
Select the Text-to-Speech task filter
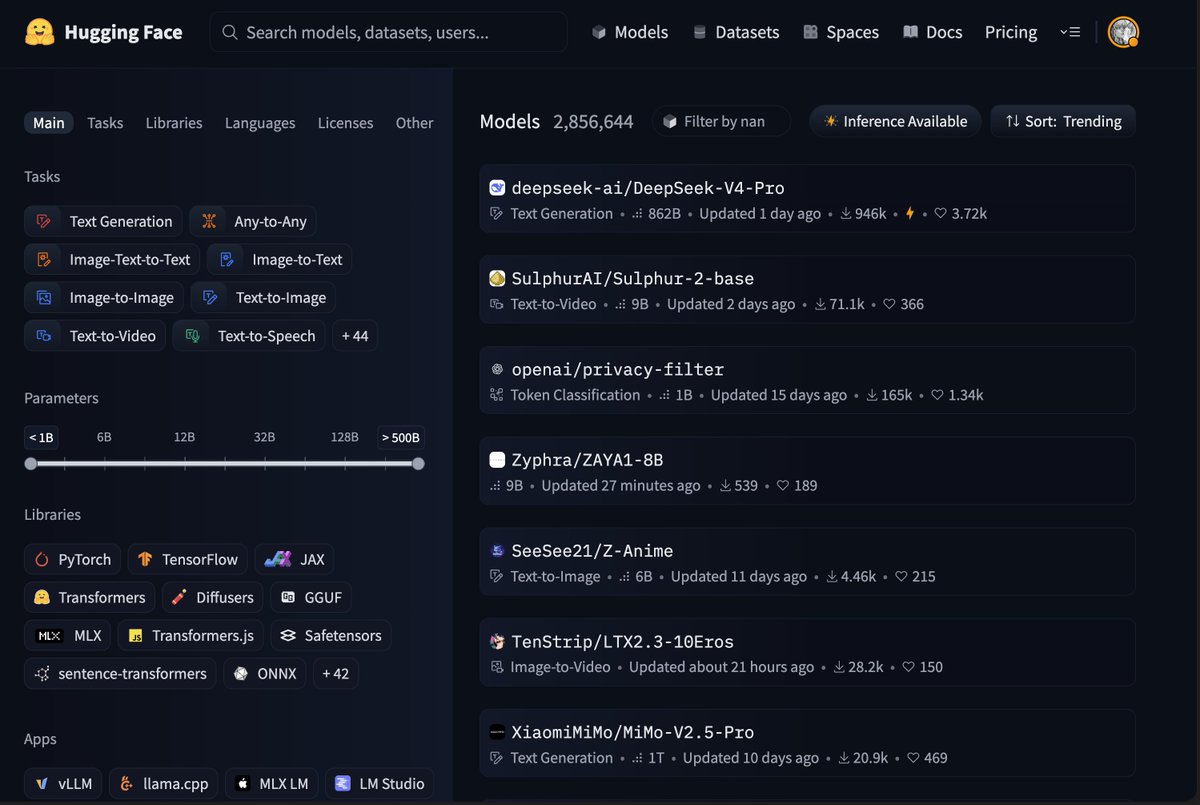coord(249,336)
